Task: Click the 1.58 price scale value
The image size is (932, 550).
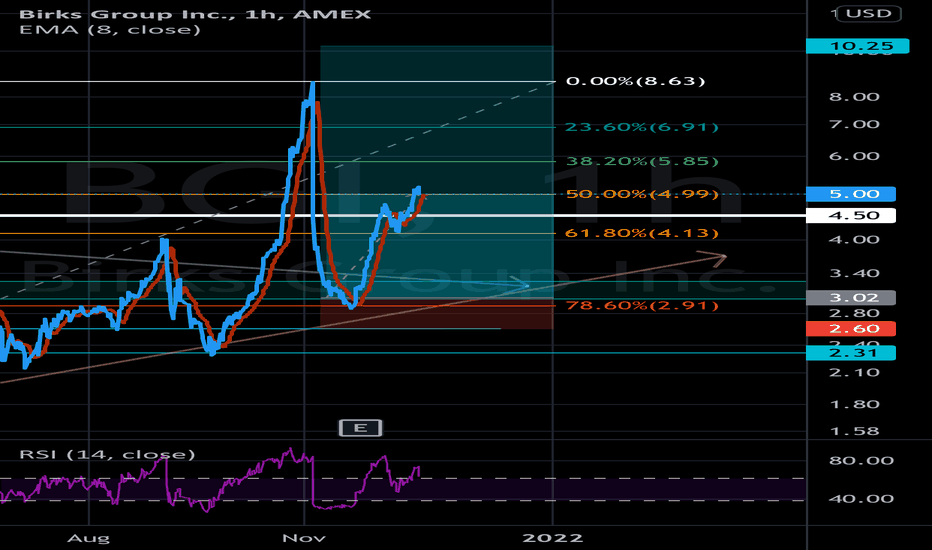Action: tap(854, 431)
